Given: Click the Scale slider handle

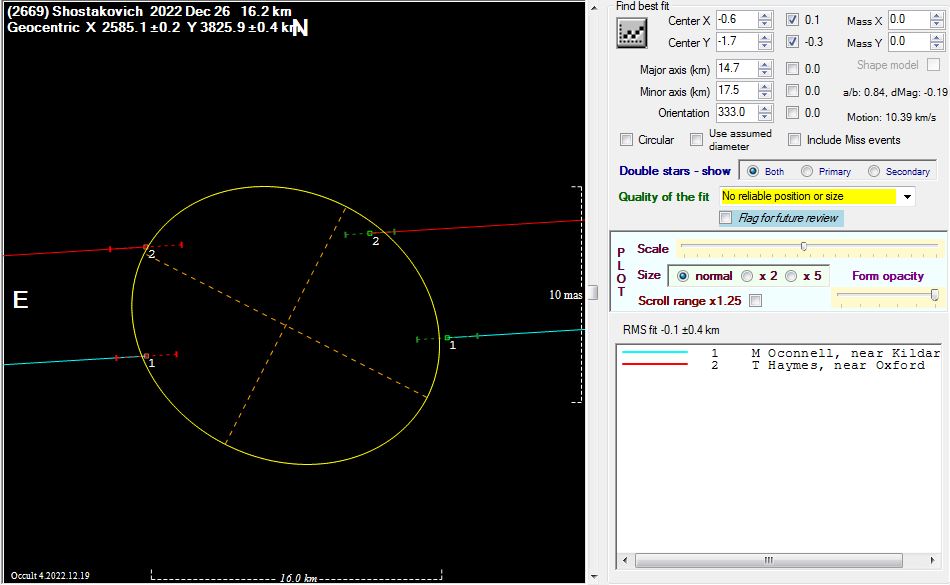Looking at the screenshot, I should pos(804,247).
